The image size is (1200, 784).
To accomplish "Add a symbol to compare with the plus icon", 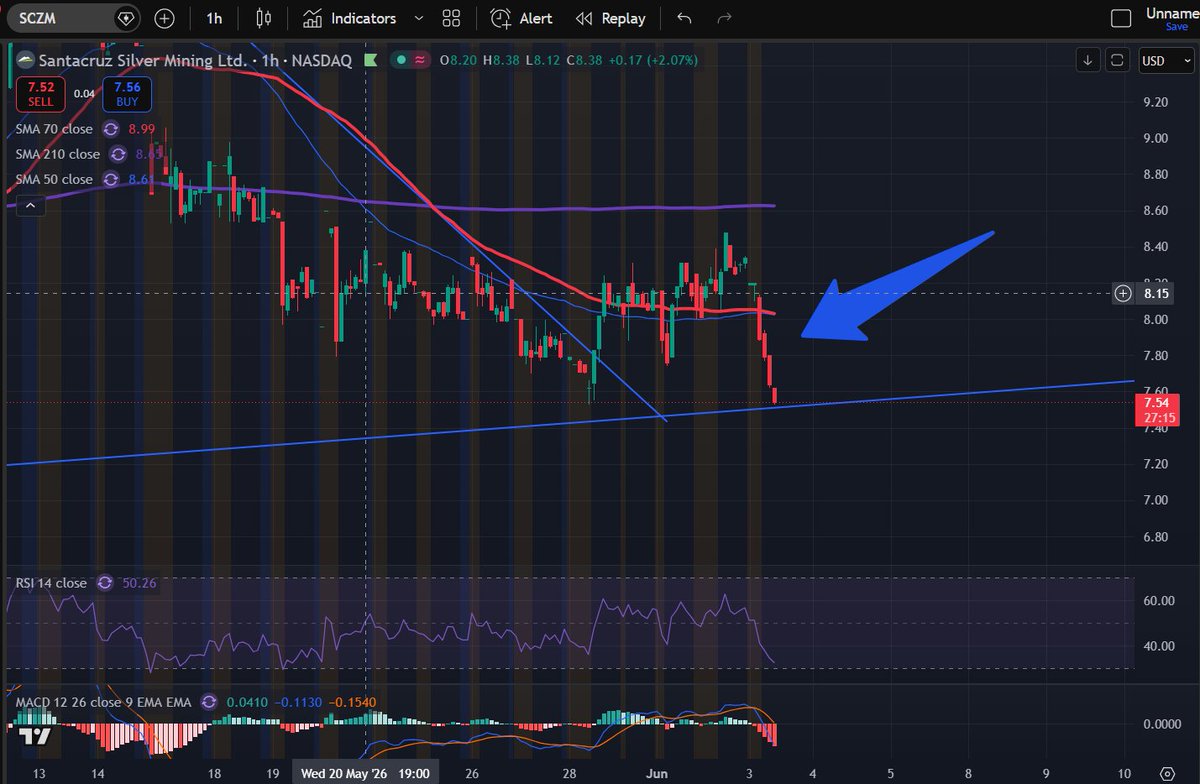I will 164,18.
